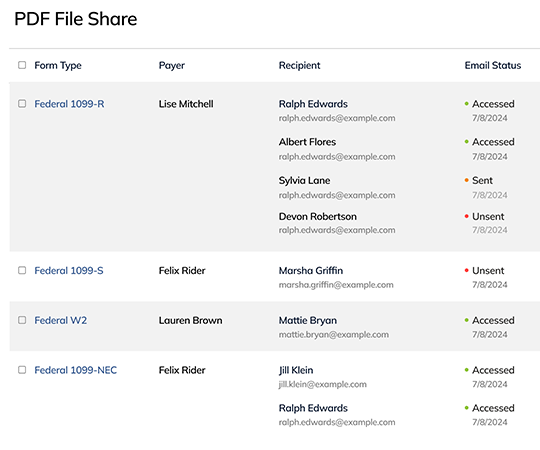
Task: Click Mattie Bryan's green Accessed status dot
Action: (467, 320)
